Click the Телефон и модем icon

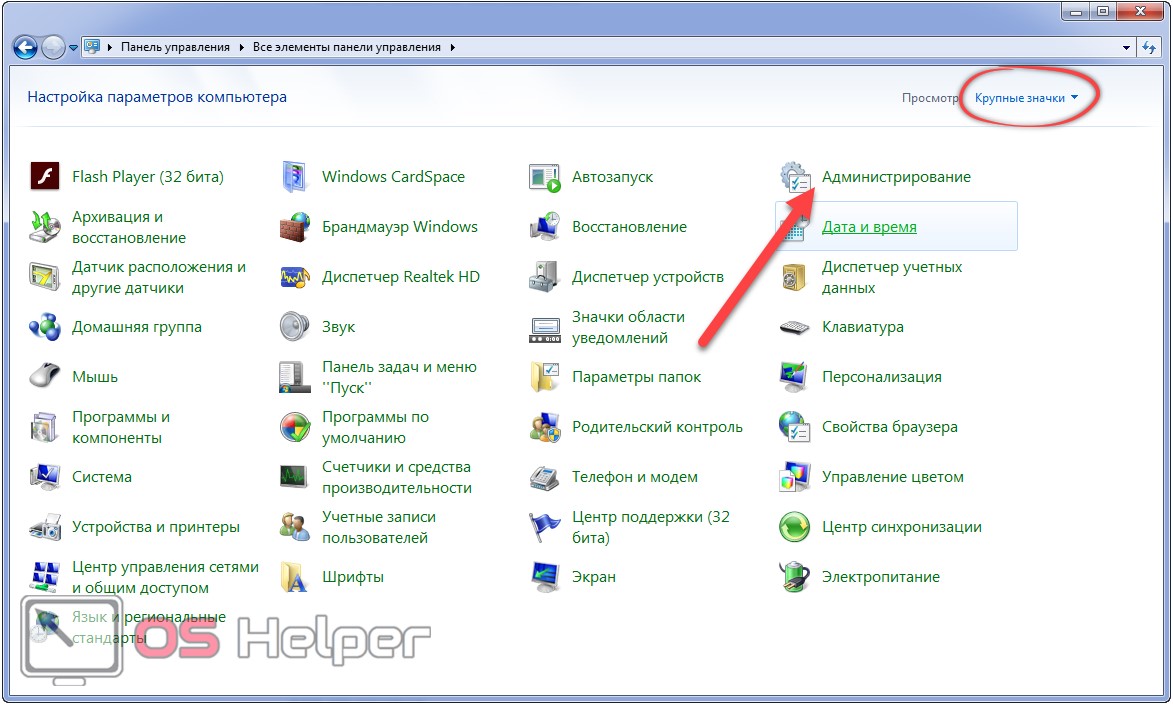(545, 477)
